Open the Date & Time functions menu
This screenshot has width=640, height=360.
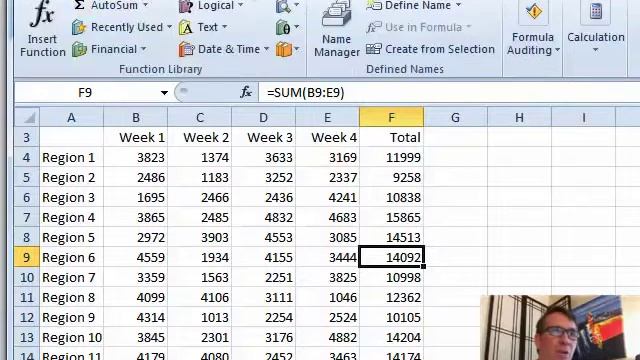(x=224, y=49)
